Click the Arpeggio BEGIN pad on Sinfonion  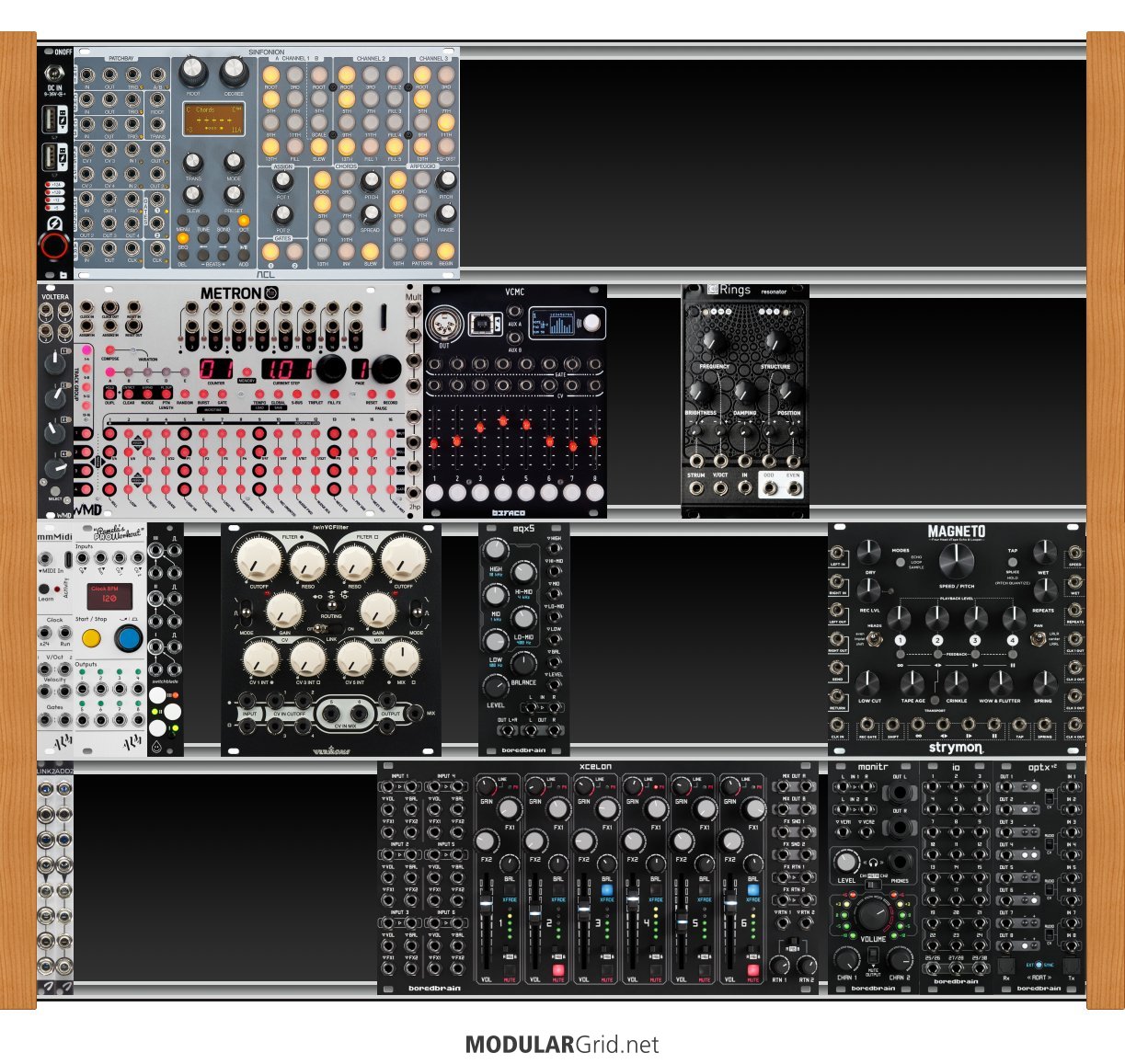point(446,250)
